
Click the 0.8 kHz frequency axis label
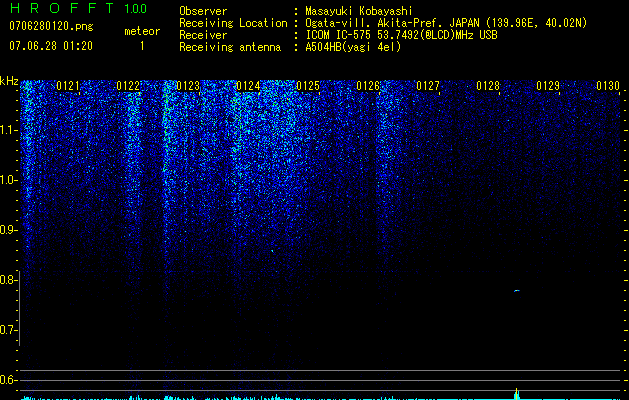[9, 280]
